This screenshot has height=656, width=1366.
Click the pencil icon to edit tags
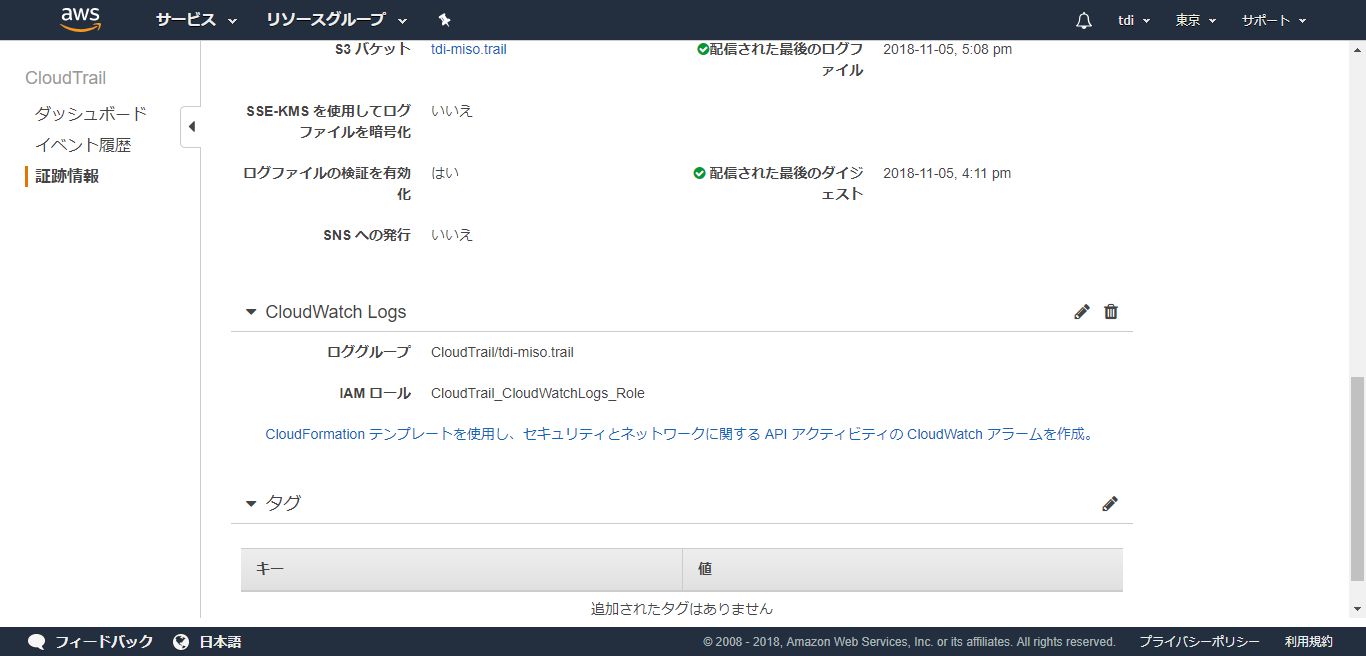point(1109,504)
